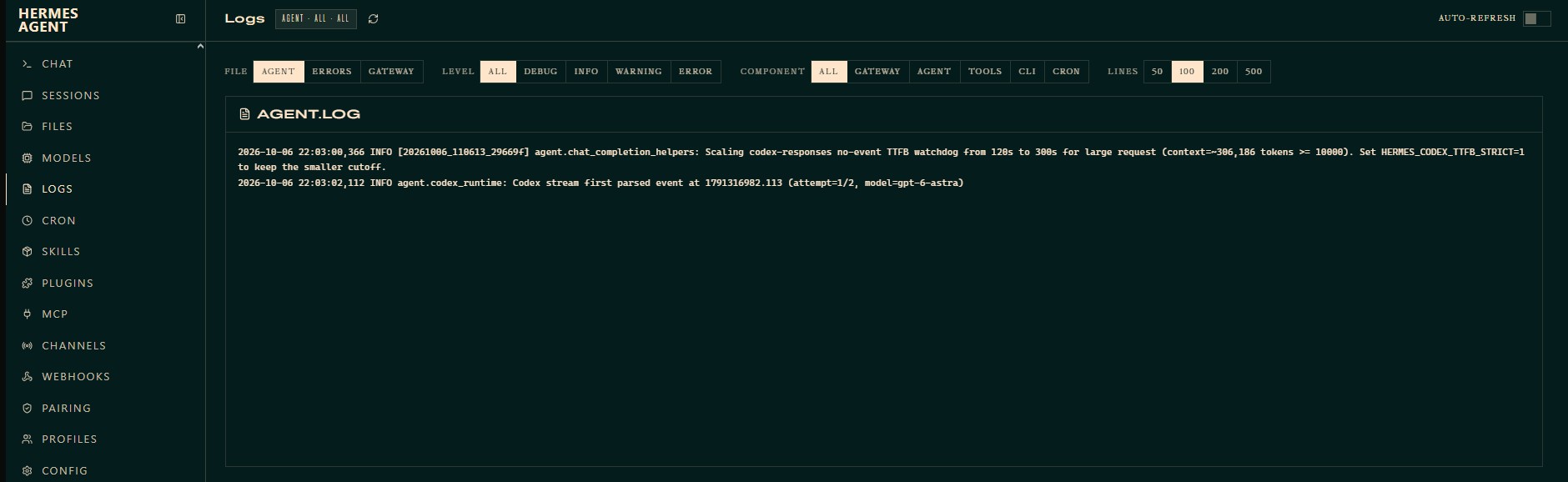The height and width of the screenshot is (482, 1568).
Task: Open the Models chip icon
Action: click(27, 158)
